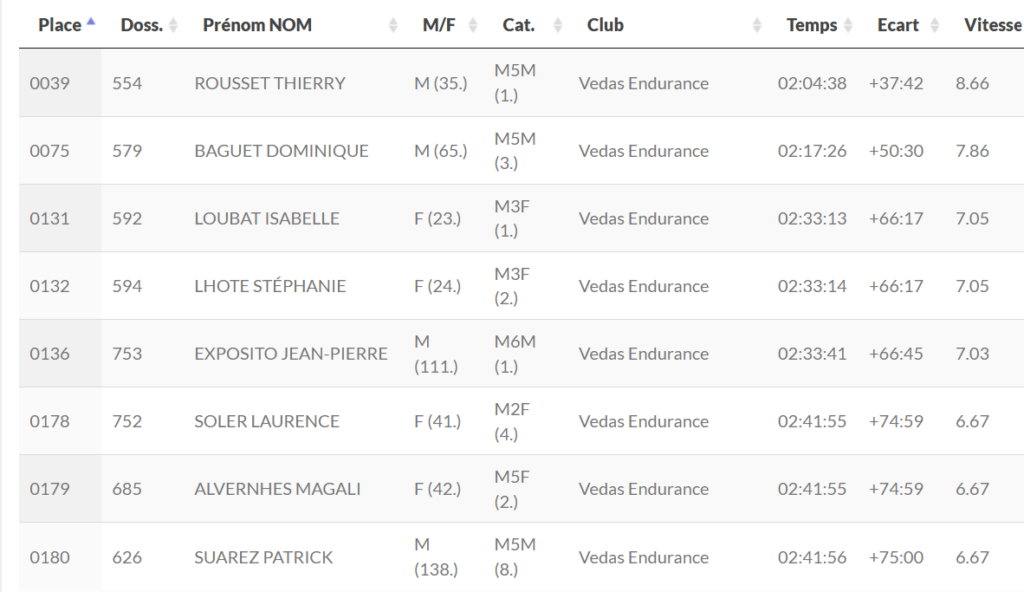The width and height of the screenshot is (1024, 592).
Task: Click the sort arrows icon beside Cat.
Action: pos(558,25)
